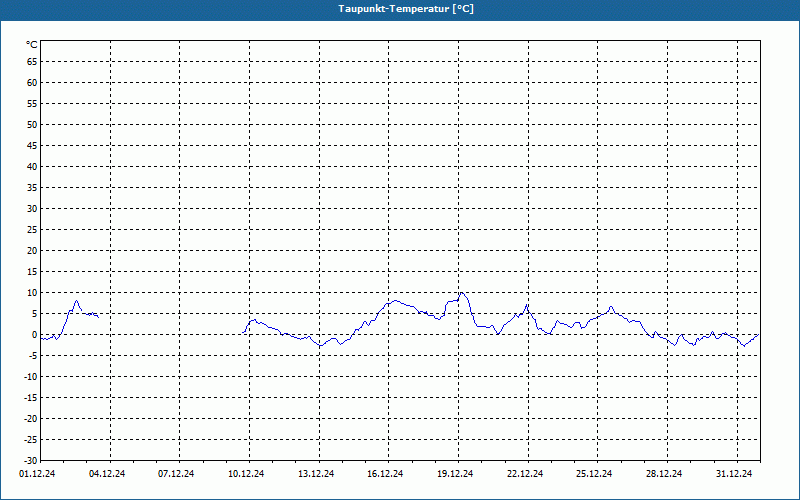800x500 pixels.
Task: Click the 19.12.24 date label
Action: tap(455, 474)
